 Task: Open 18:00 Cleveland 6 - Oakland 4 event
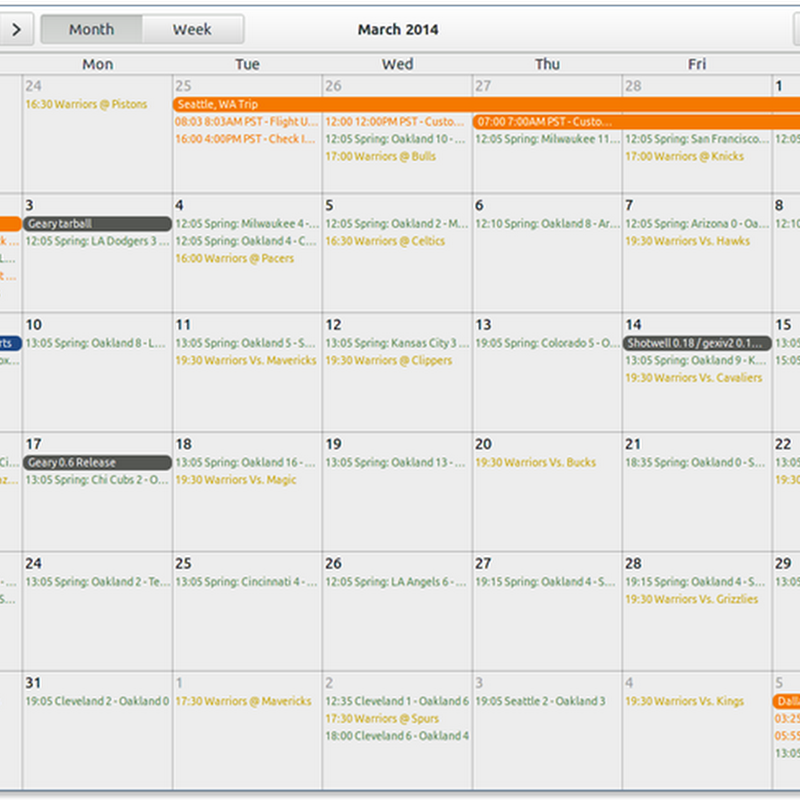coord(397,736)
